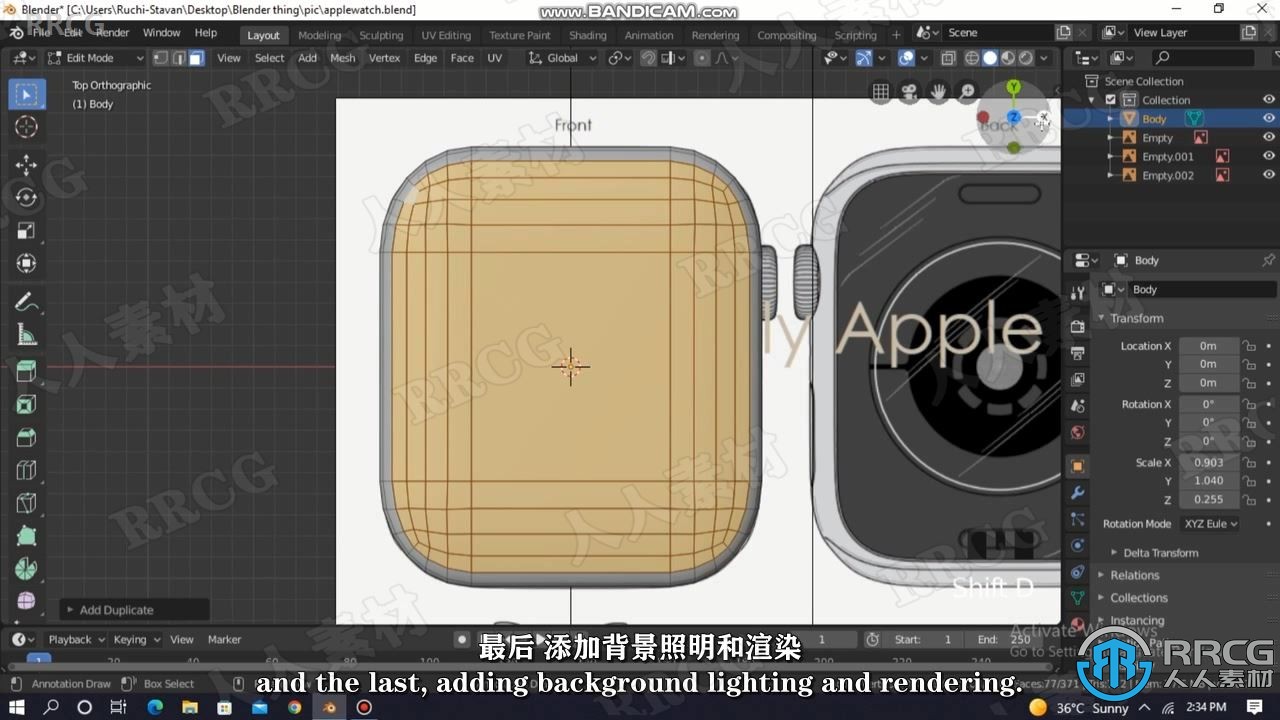Select the Poly Build tool
The height and width of the screenshot is (720, 1280).
tap(26, 536)
